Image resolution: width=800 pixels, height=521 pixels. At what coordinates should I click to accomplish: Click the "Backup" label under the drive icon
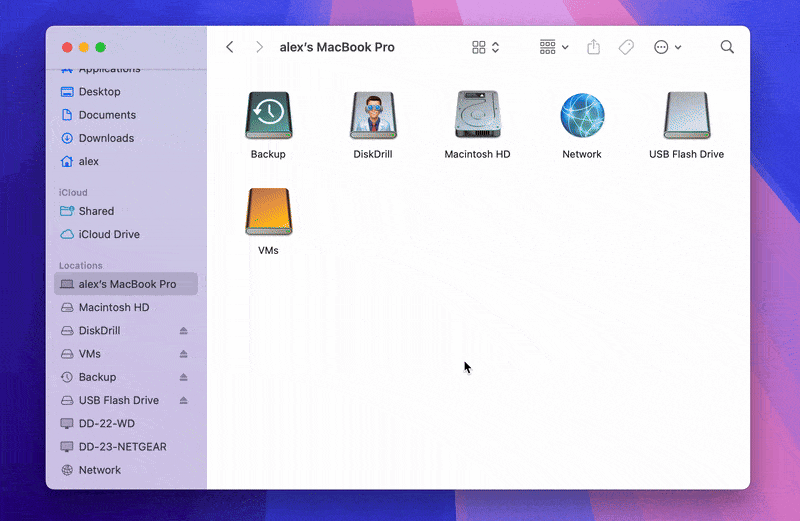(x=268, y=154)
